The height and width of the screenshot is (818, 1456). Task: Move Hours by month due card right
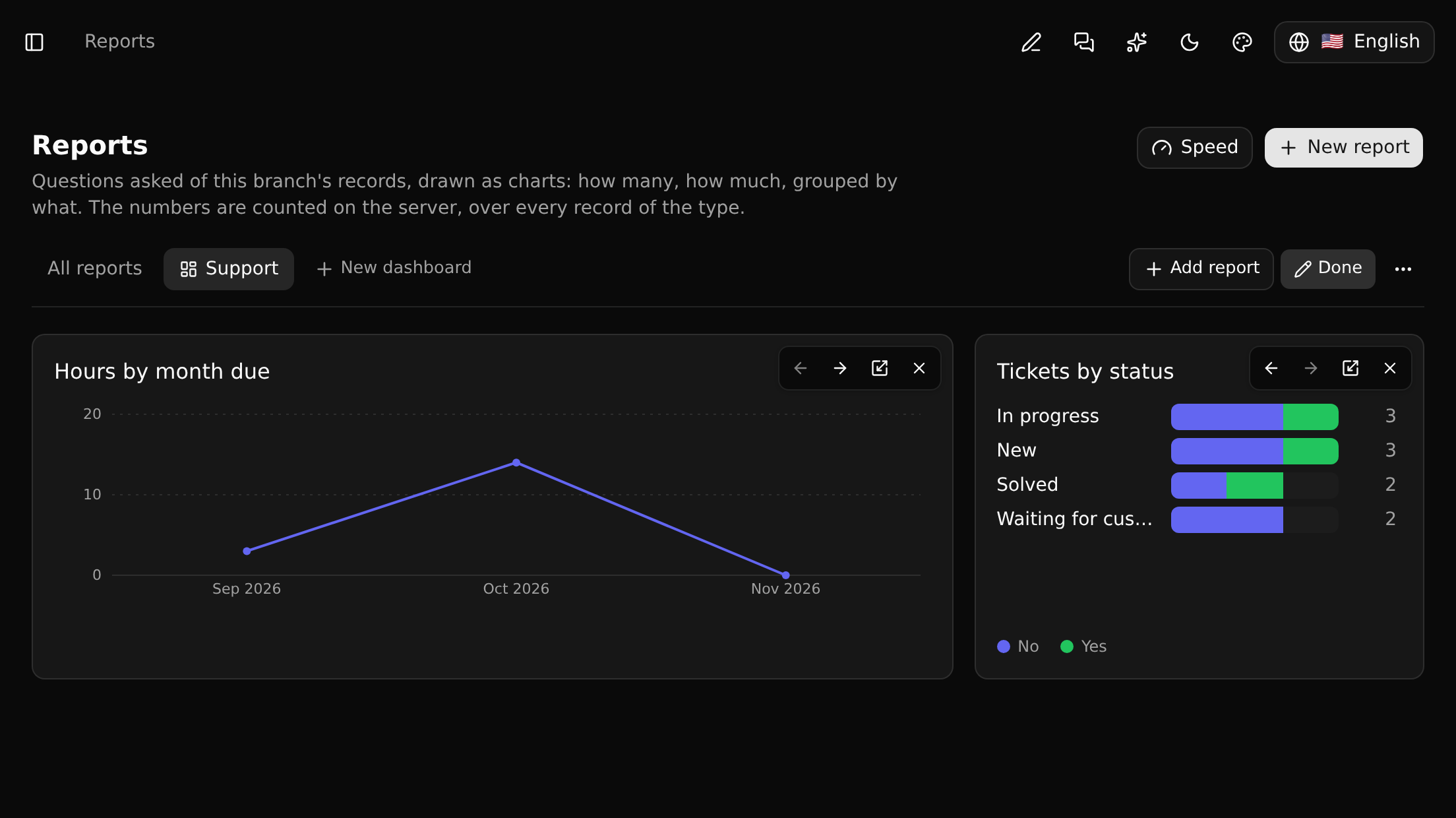coord(840,368)
